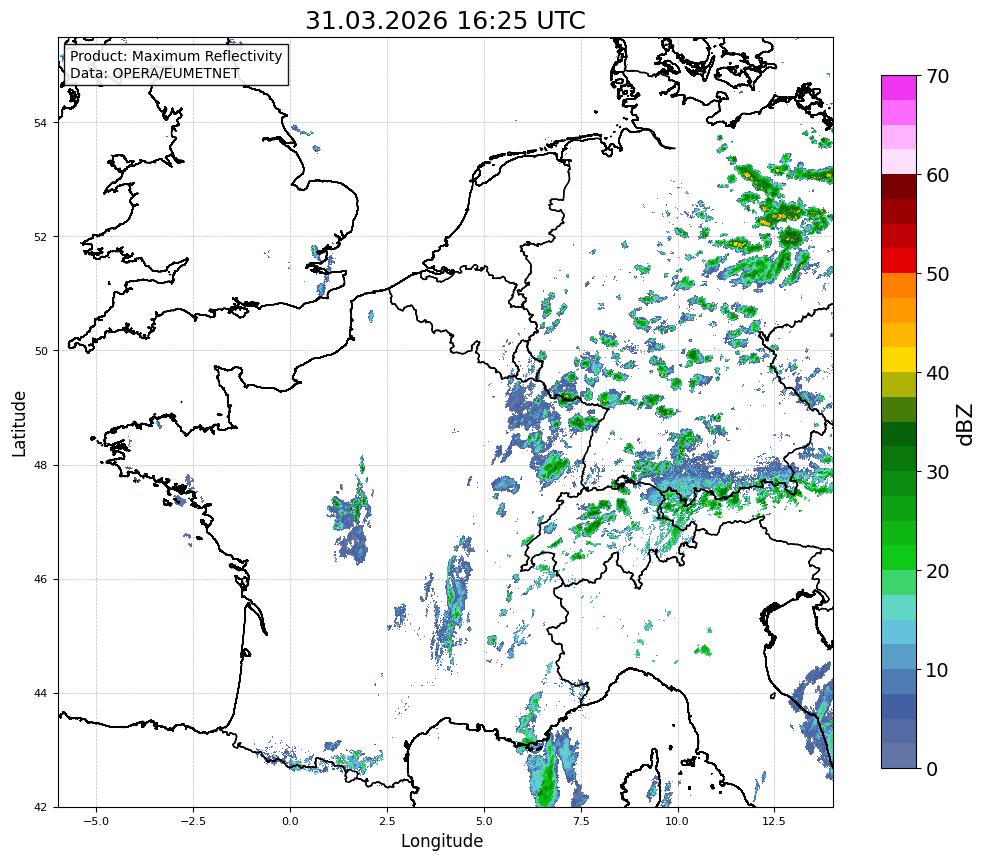Click the latitude tick label 54
Viewport: 985px width, 860px height.
point(40,123)
